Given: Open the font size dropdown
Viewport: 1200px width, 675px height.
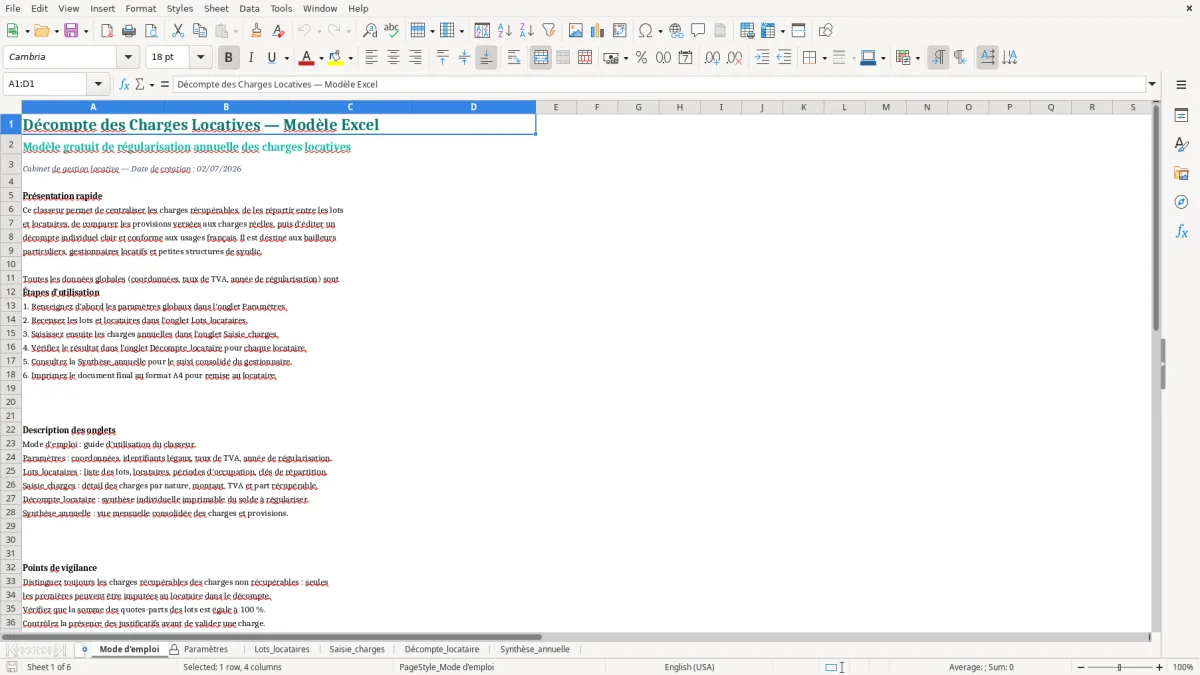Looking at the screenshot, I should [x=200, y=58].
